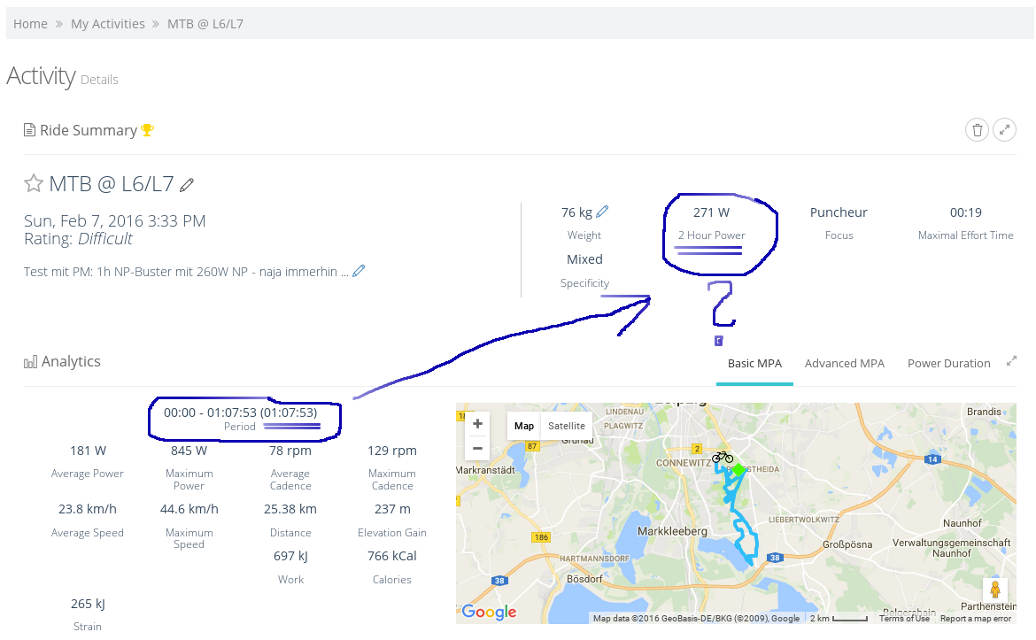Zoom in on the map
Image resolution: width=1036 pixels, height=640 pixels.
pyautogui.click(x=478, y=424)
